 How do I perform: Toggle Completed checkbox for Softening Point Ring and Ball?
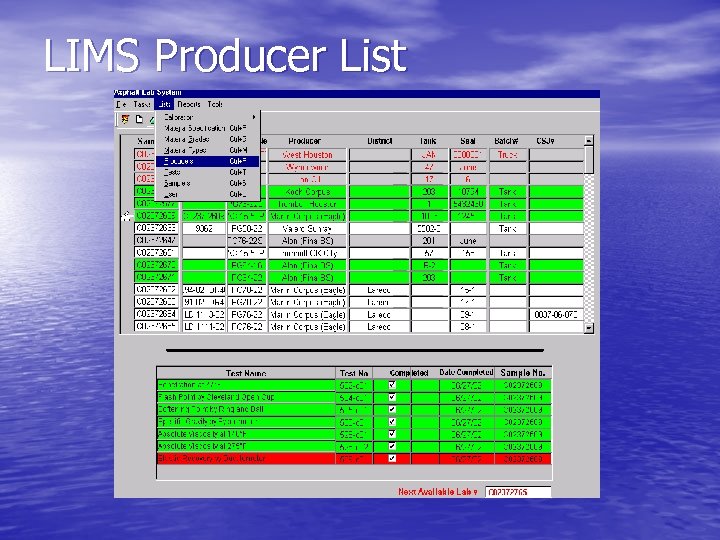click(x=392, y=410)
